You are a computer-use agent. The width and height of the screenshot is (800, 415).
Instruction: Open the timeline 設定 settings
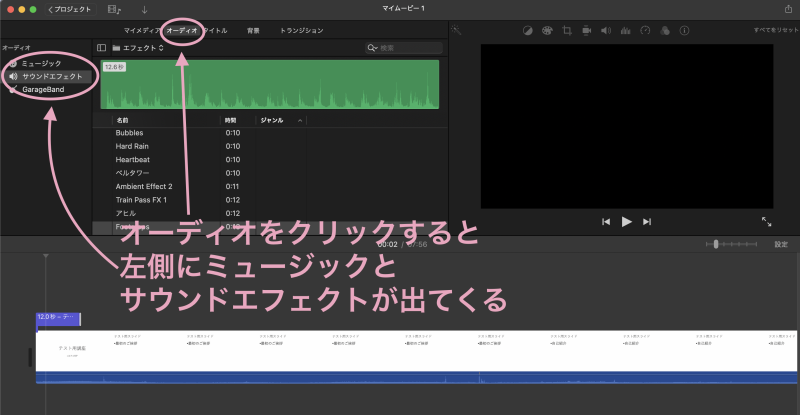point(781,245)
